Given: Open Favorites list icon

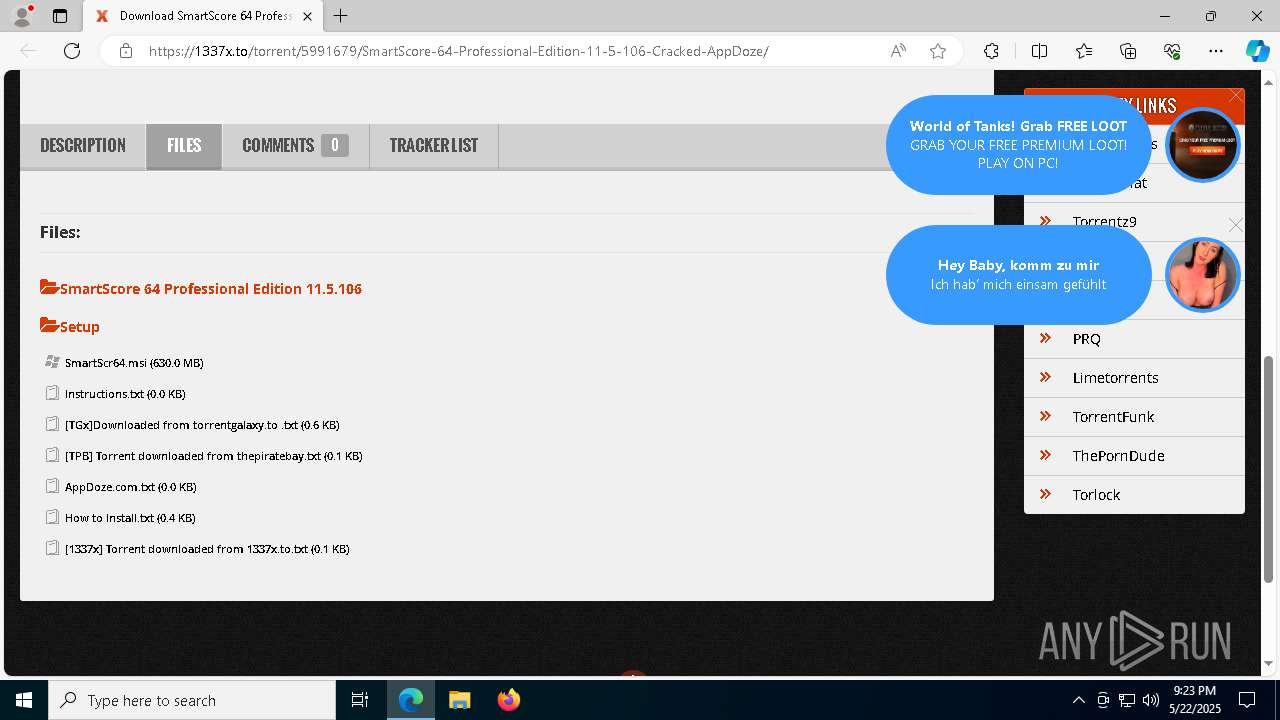Looking at the screenshot, I should [x=1084, y=51].
